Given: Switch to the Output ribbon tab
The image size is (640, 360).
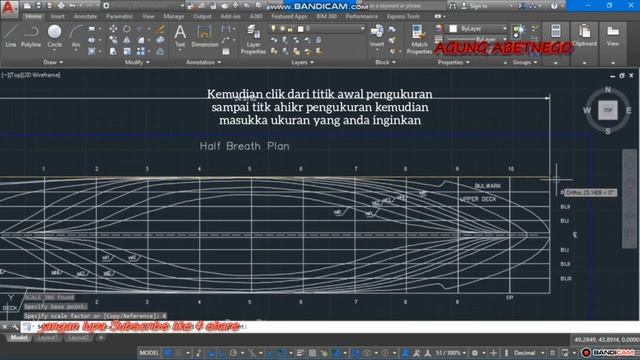Looking at the screenshot, I should [202, 16].
